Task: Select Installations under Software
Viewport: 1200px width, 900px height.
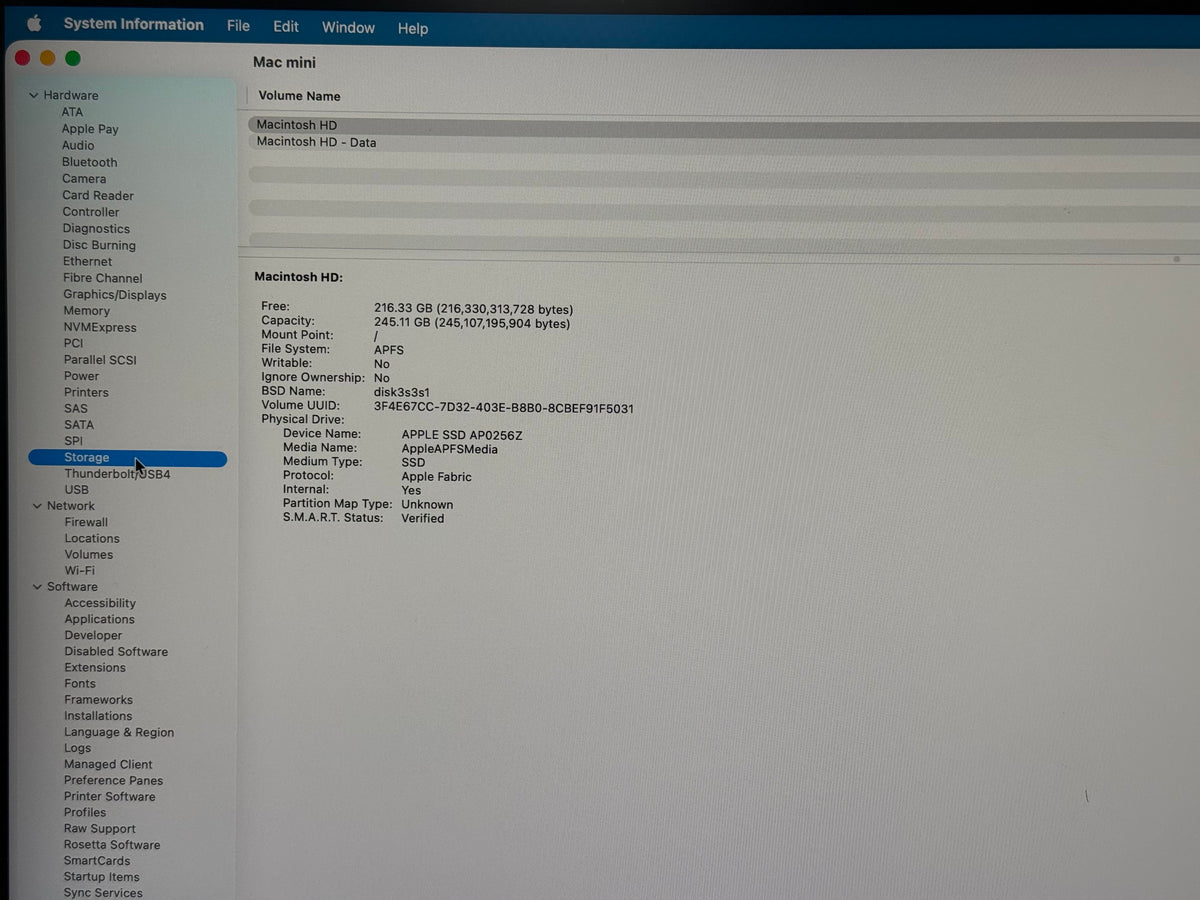Action: [98, 716]
